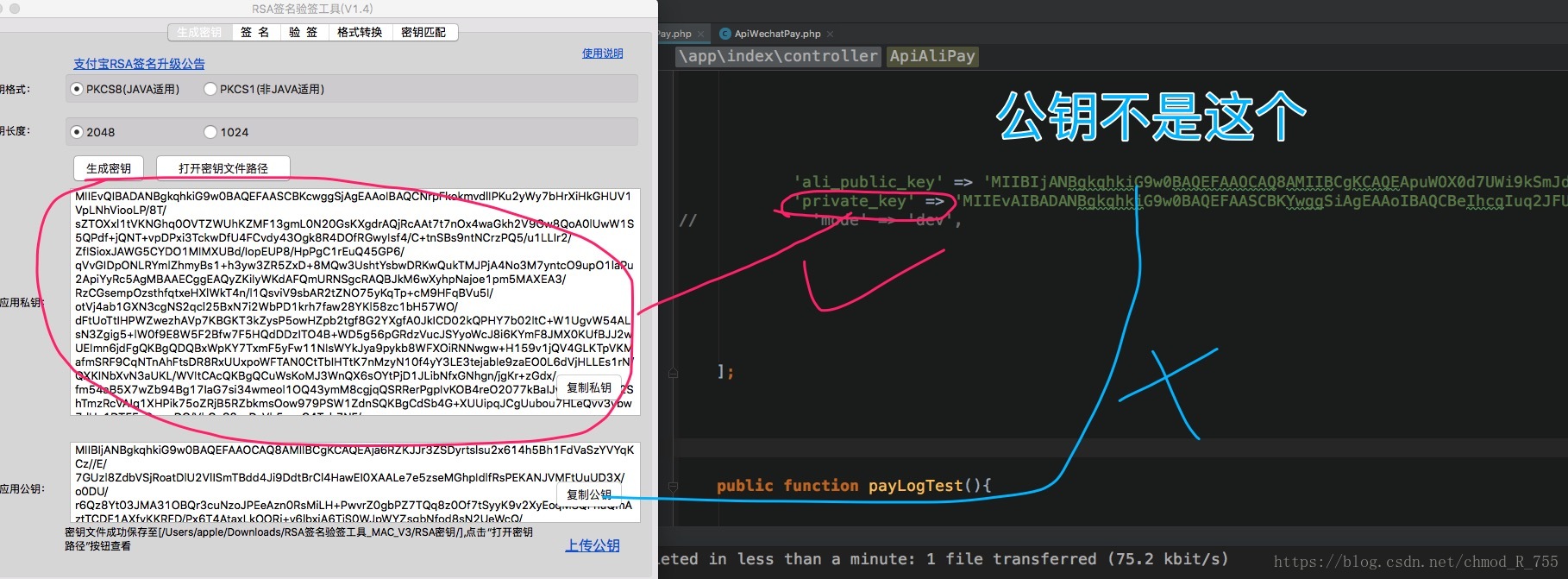Click the 'ali_public_key' array key in code
The width and height of the screenshot is (1568, 579).
pyautogui.click(x=868, y=182)
